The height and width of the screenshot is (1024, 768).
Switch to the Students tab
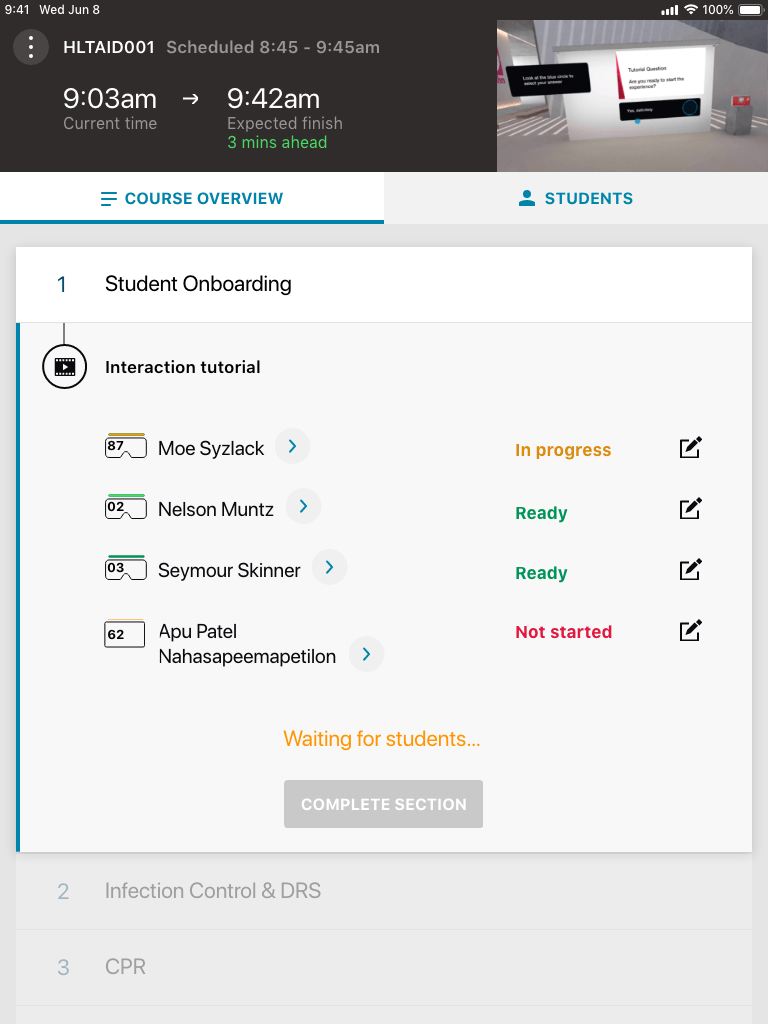[x=576, y=198]
